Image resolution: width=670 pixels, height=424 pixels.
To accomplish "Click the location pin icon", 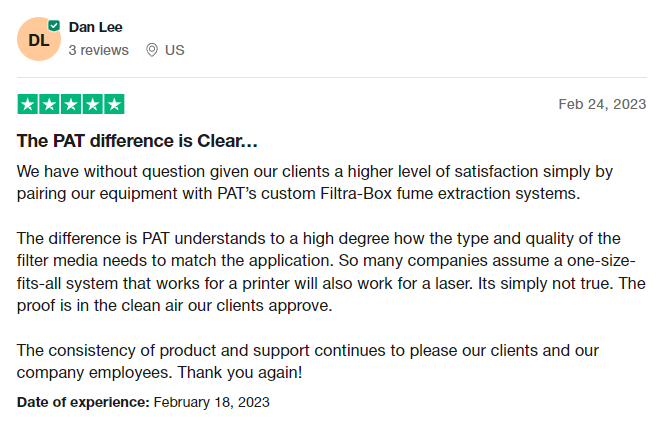I will click(x=152, y=50).
